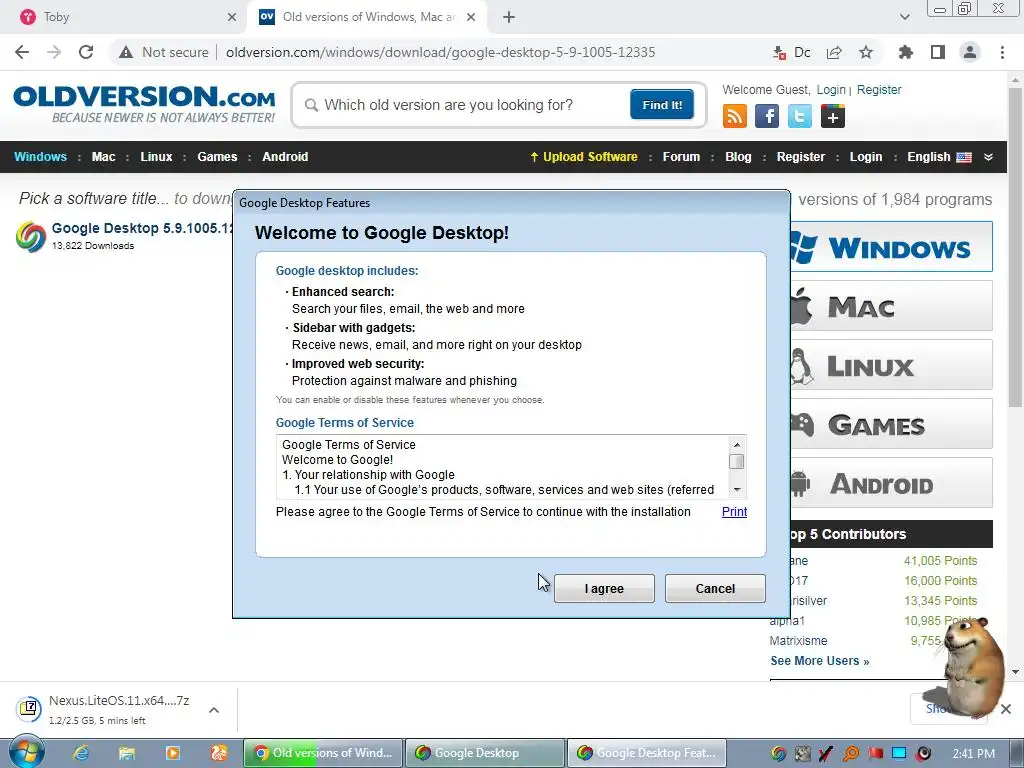Viewport: 1024px width, 768px height.
Task: Click Login in the black navigation bar
Action: coord(865,157)
